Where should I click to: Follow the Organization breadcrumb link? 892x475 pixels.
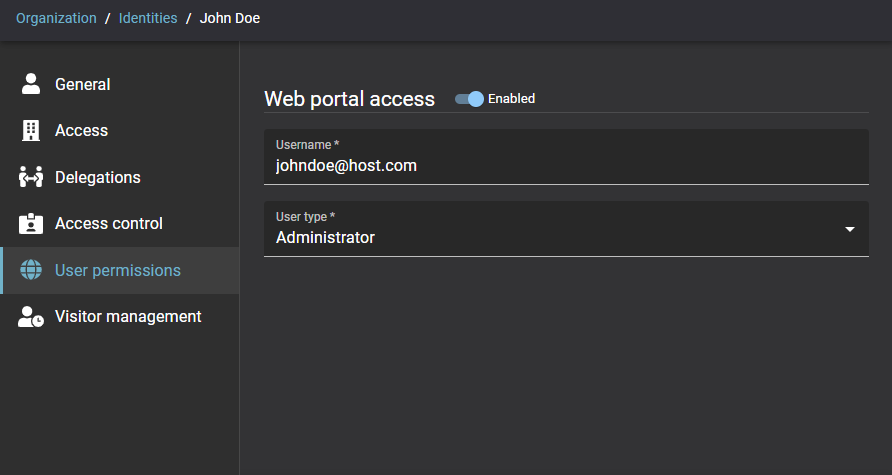pos(56,18)
